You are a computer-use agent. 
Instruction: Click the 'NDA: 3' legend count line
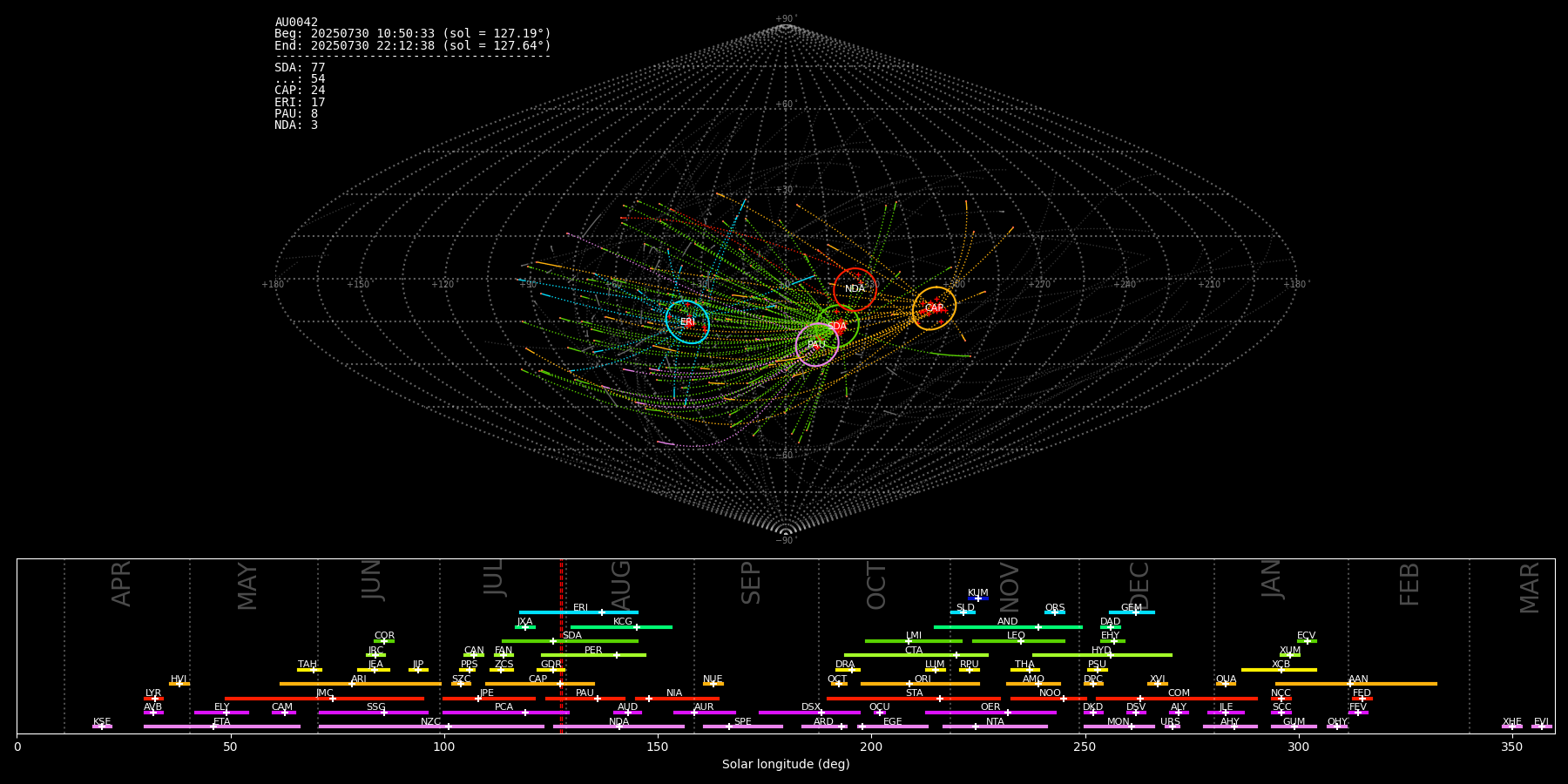[x=296, y=125]
